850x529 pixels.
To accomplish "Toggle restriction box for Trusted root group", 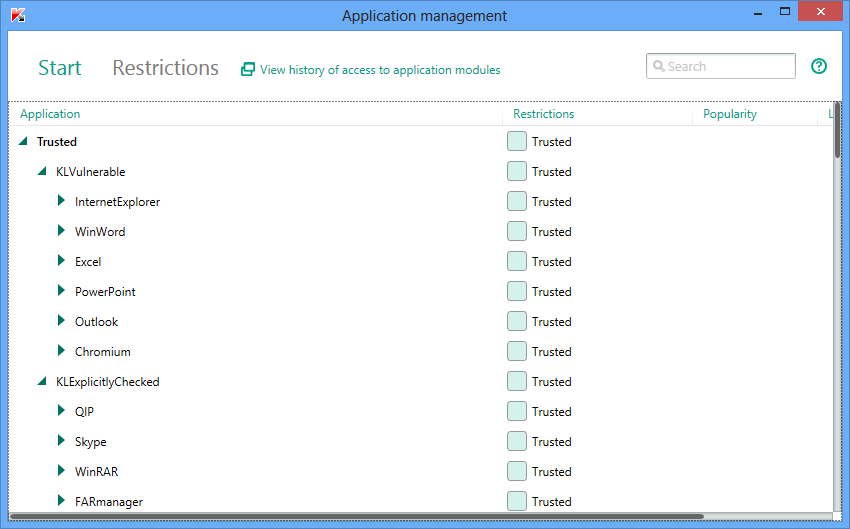I will (x=517, y=141).
